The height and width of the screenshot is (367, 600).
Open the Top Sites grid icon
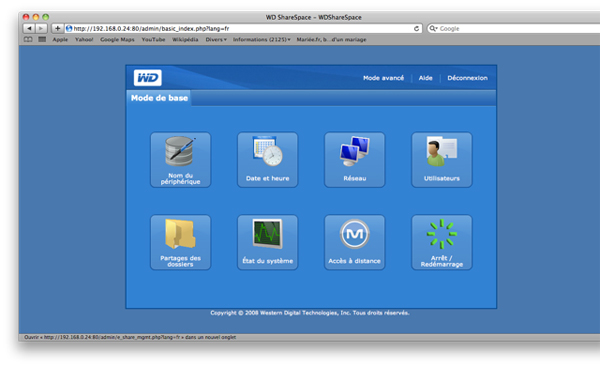[42, 39]
